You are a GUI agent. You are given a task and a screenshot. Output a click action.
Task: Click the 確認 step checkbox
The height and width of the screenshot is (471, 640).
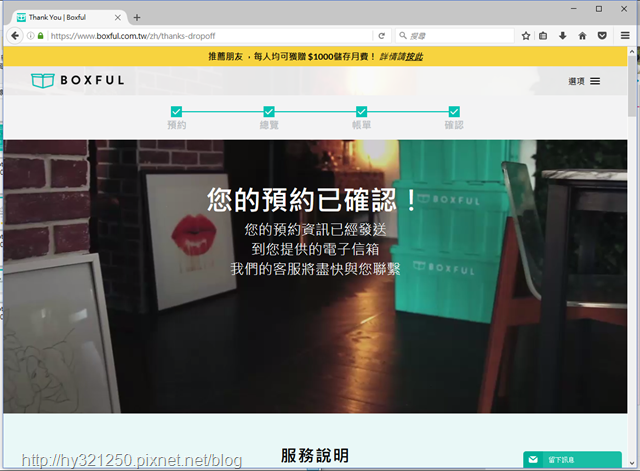454,111
